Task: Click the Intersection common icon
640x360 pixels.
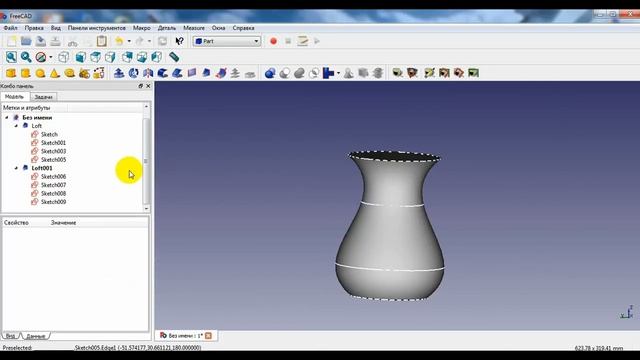Action: click(314, 73)
